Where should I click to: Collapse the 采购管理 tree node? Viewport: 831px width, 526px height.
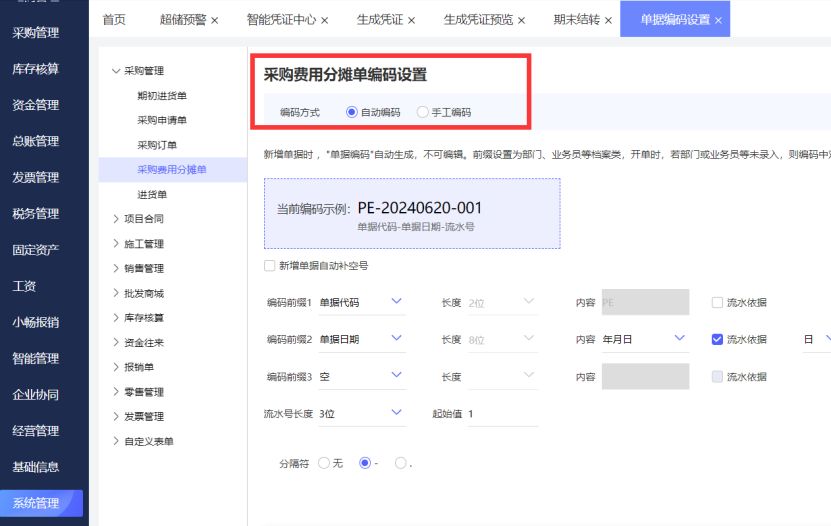116,71
